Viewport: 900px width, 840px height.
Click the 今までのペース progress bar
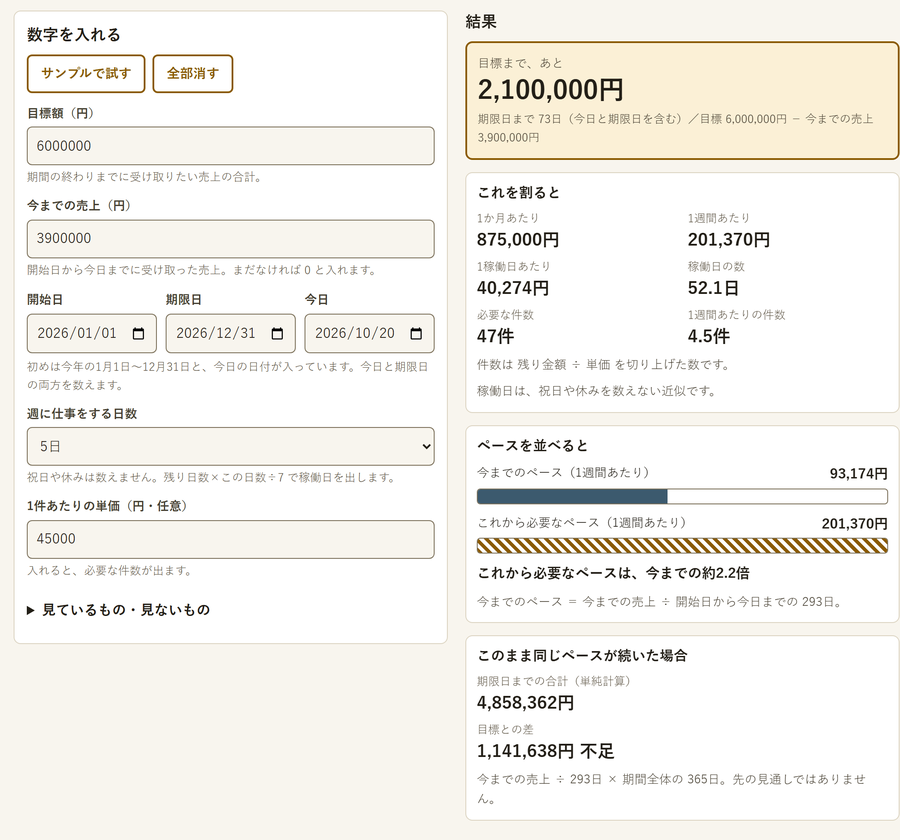point(682,496)
